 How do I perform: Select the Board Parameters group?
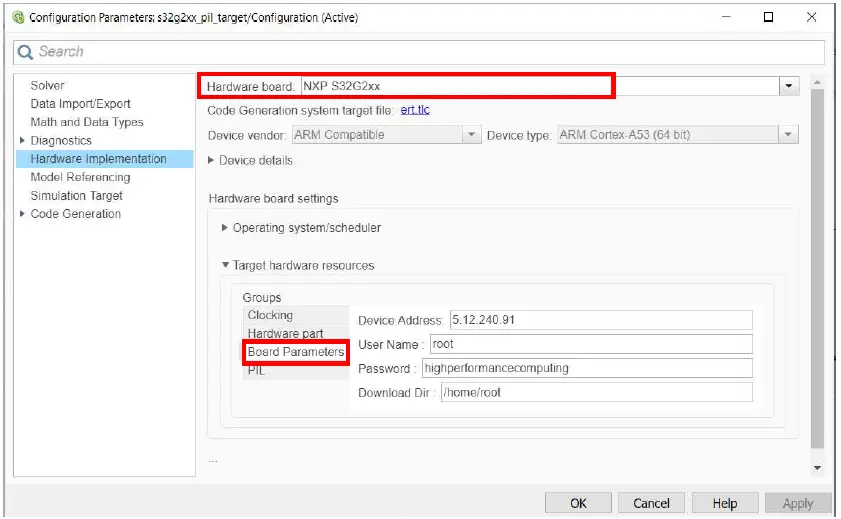(296, 352)
